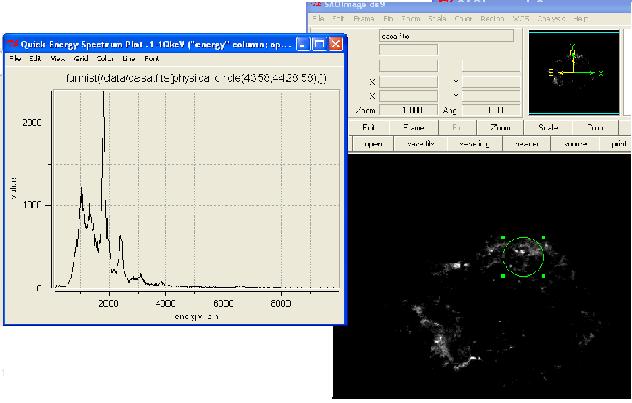Click the upper-left green handle of circle region

[503, 238]
